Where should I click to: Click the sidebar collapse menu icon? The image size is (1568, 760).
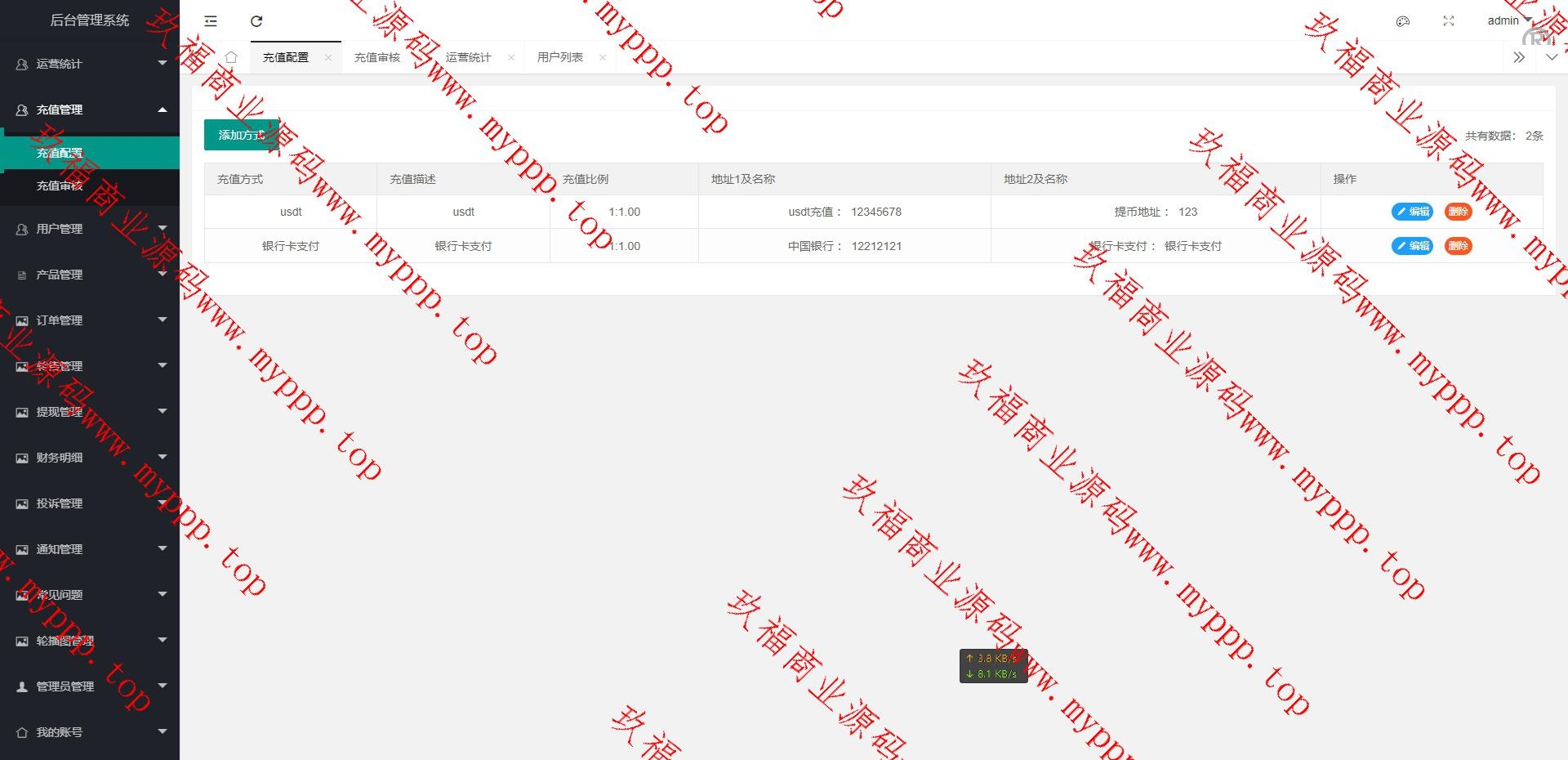coord(211,21)
